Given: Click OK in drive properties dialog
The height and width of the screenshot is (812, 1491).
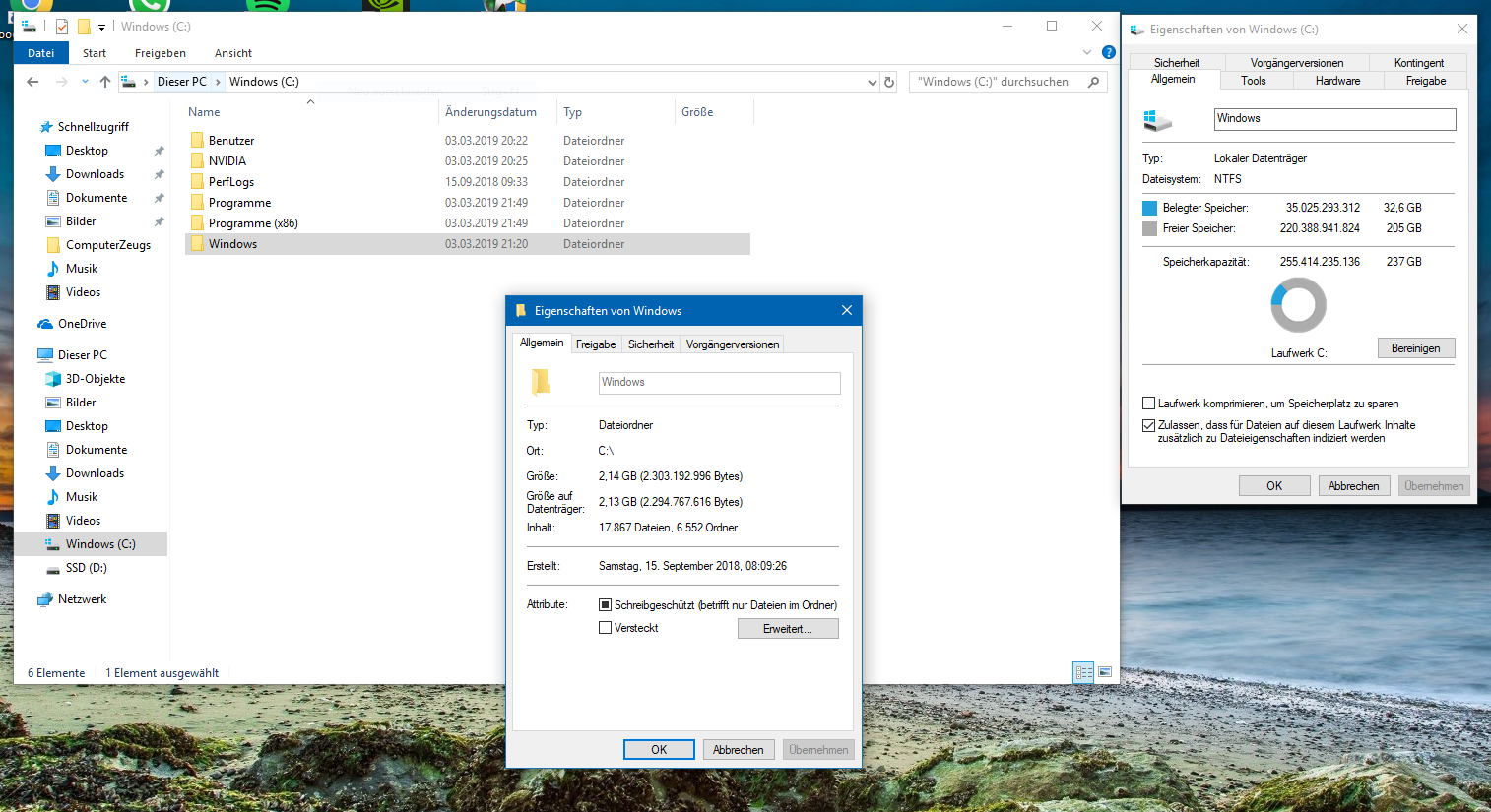Looking at the screenshot, I should point(1274,486).
